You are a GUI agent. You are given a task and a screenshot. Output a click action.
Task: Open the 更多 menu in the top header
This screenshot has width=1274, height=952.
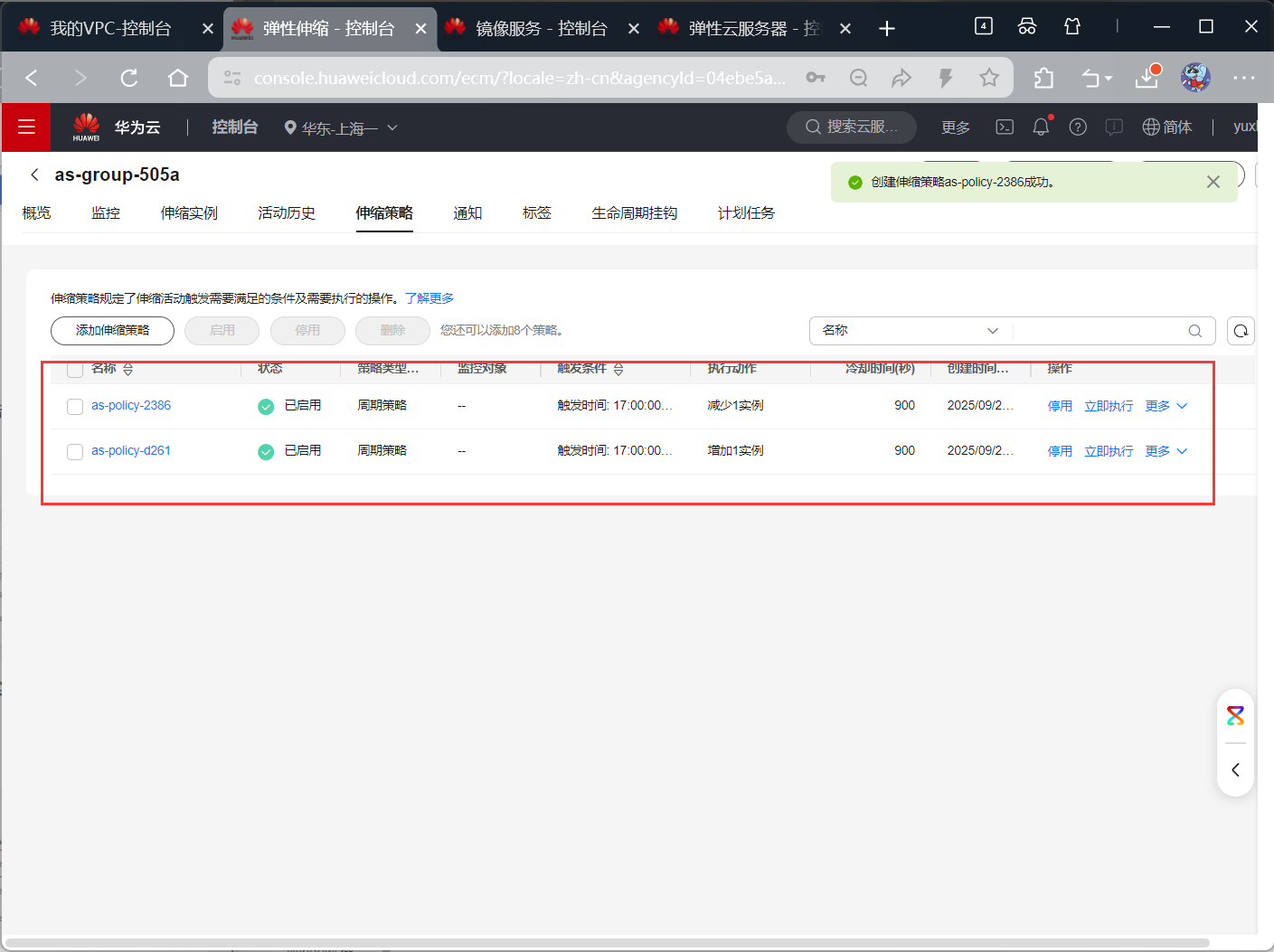[956, 127]
